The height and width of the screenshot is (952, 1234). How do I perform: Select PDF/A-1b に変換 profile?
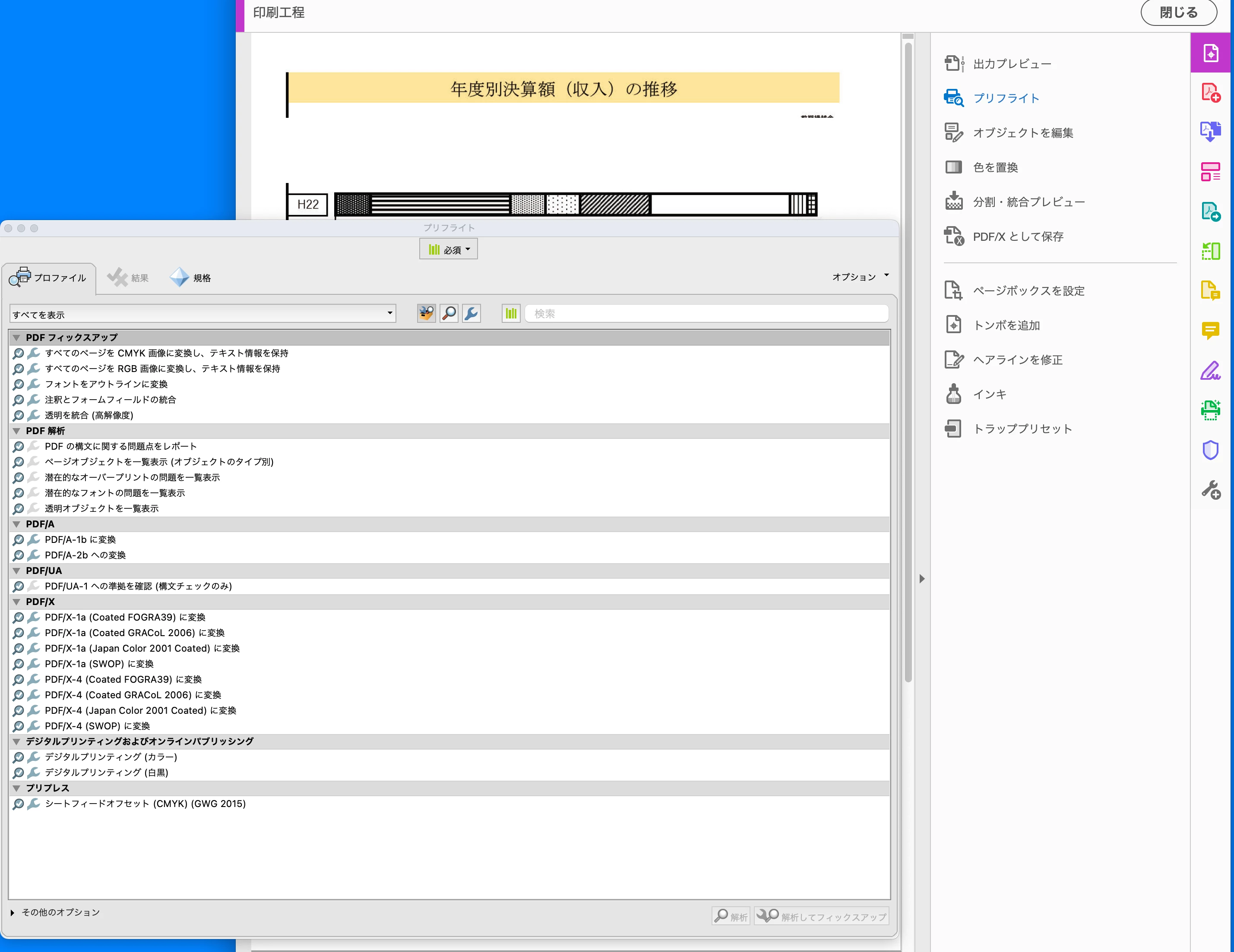[x=80, y=540]
